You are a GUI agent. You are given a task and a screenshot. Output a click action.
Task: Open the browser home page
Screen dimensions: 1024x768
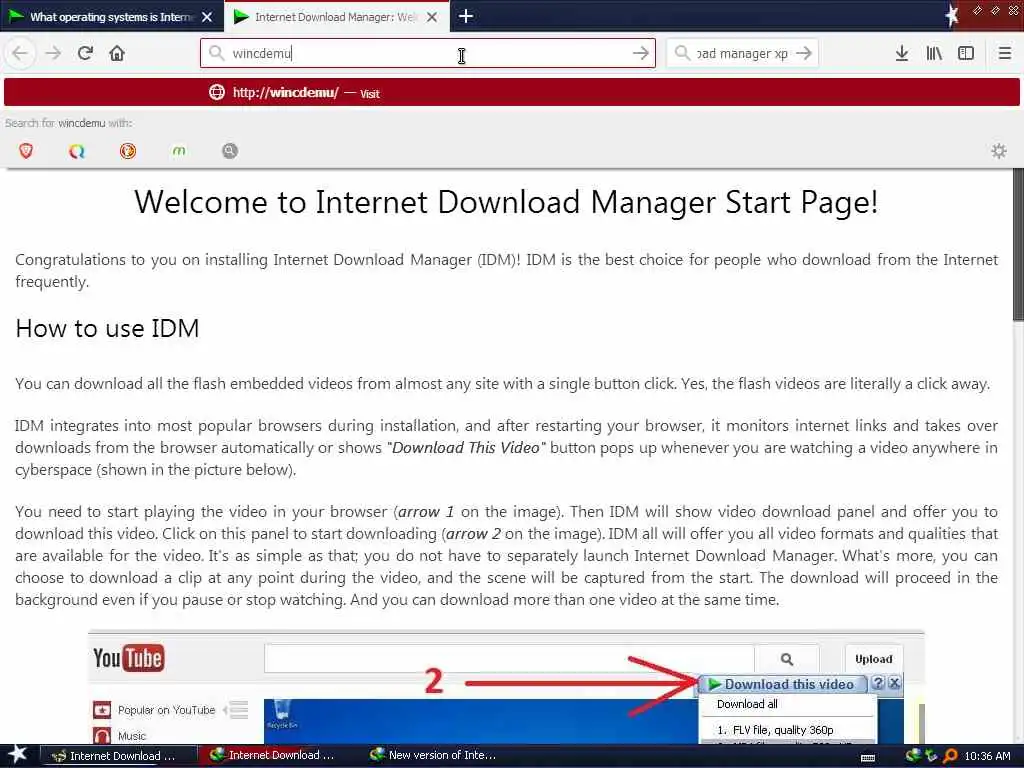click(117, 53)
